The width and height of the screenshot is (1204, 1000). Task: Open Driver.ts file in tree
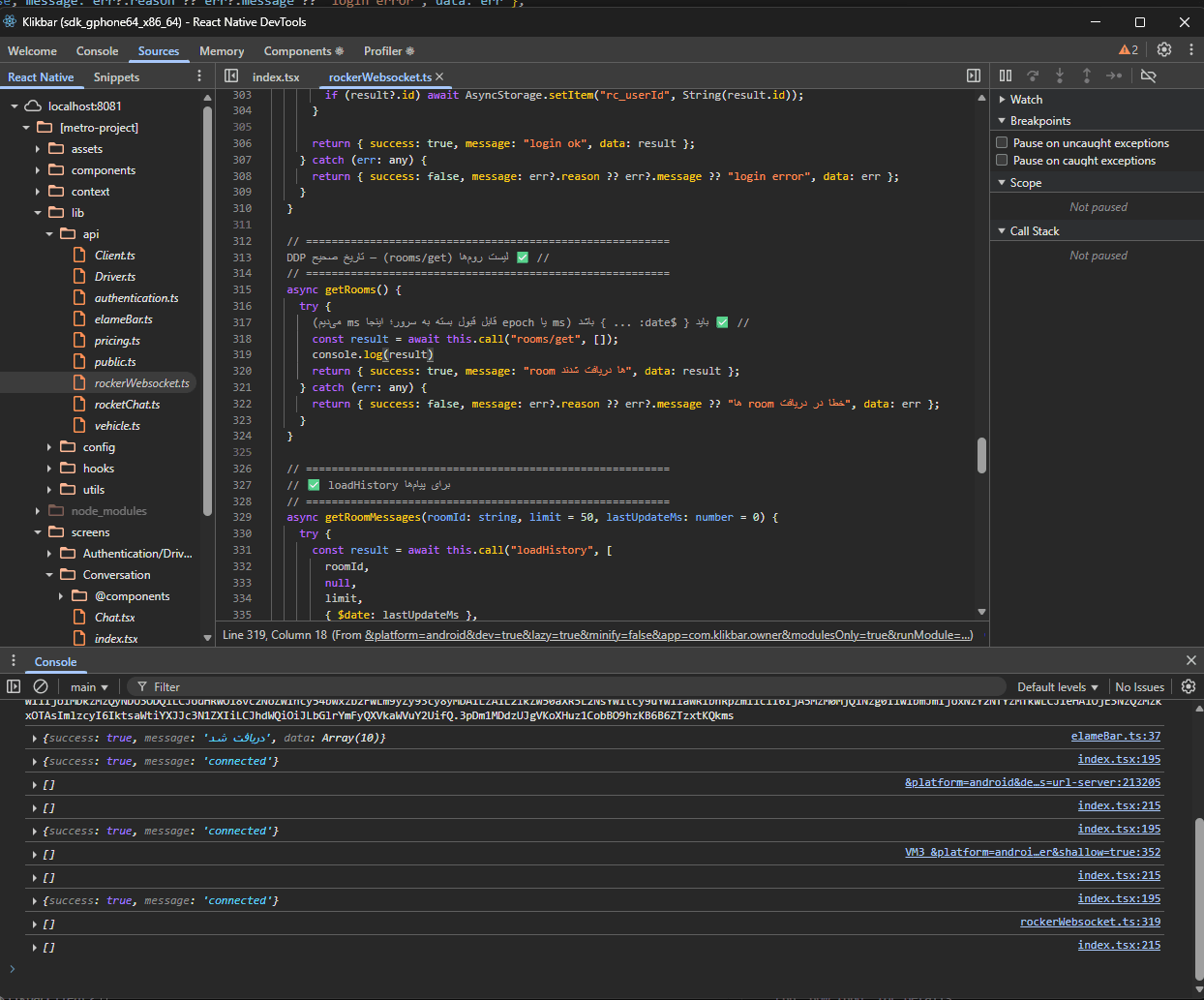(x=114, y=277)
